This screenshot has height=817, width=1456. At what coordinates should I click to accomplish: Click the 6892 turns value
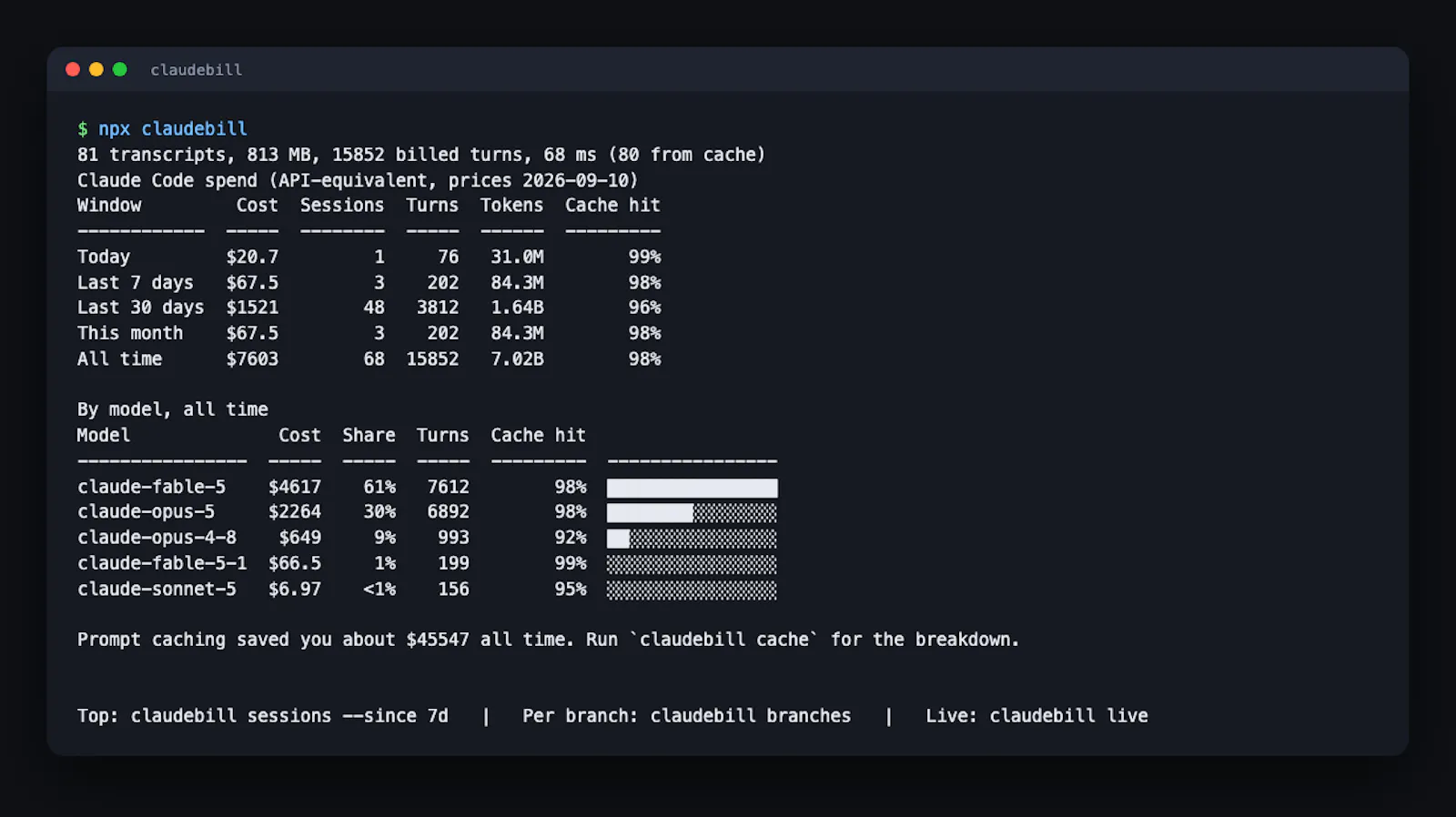pos(449,512)
